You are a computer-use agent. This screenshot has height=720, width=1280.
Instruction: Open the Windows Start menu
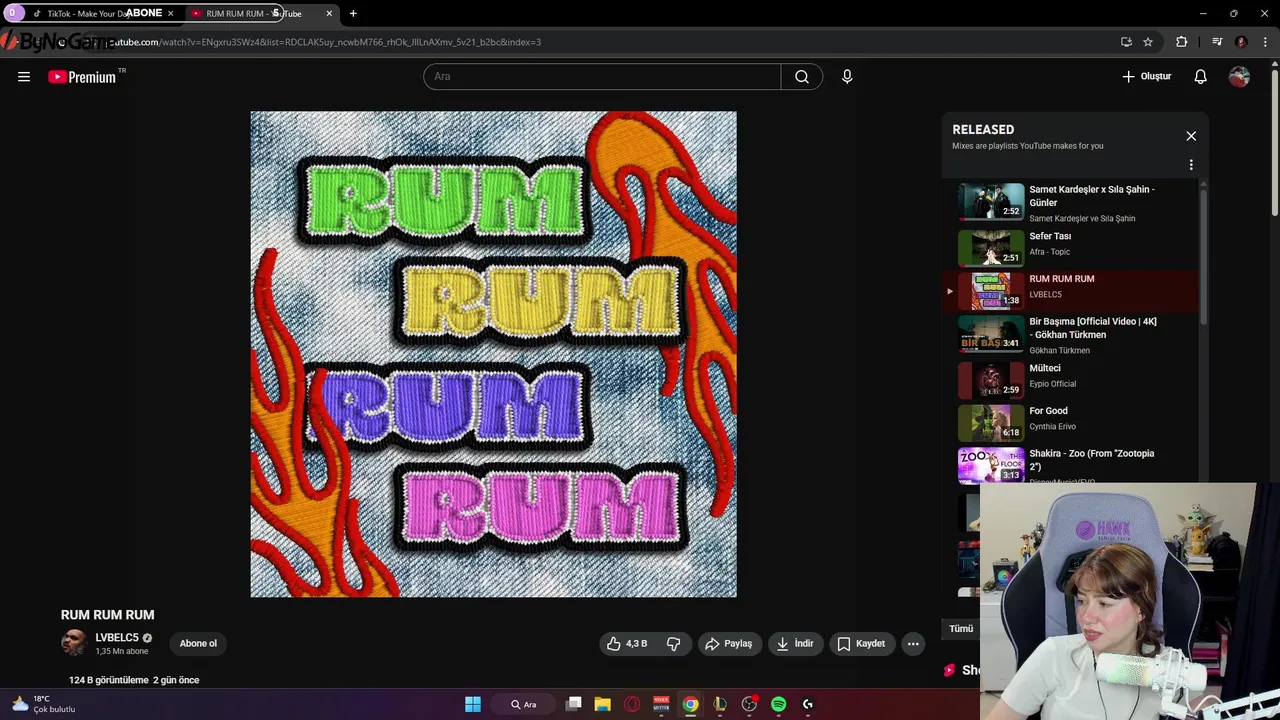pyautogui.click(x=473, y=704)
